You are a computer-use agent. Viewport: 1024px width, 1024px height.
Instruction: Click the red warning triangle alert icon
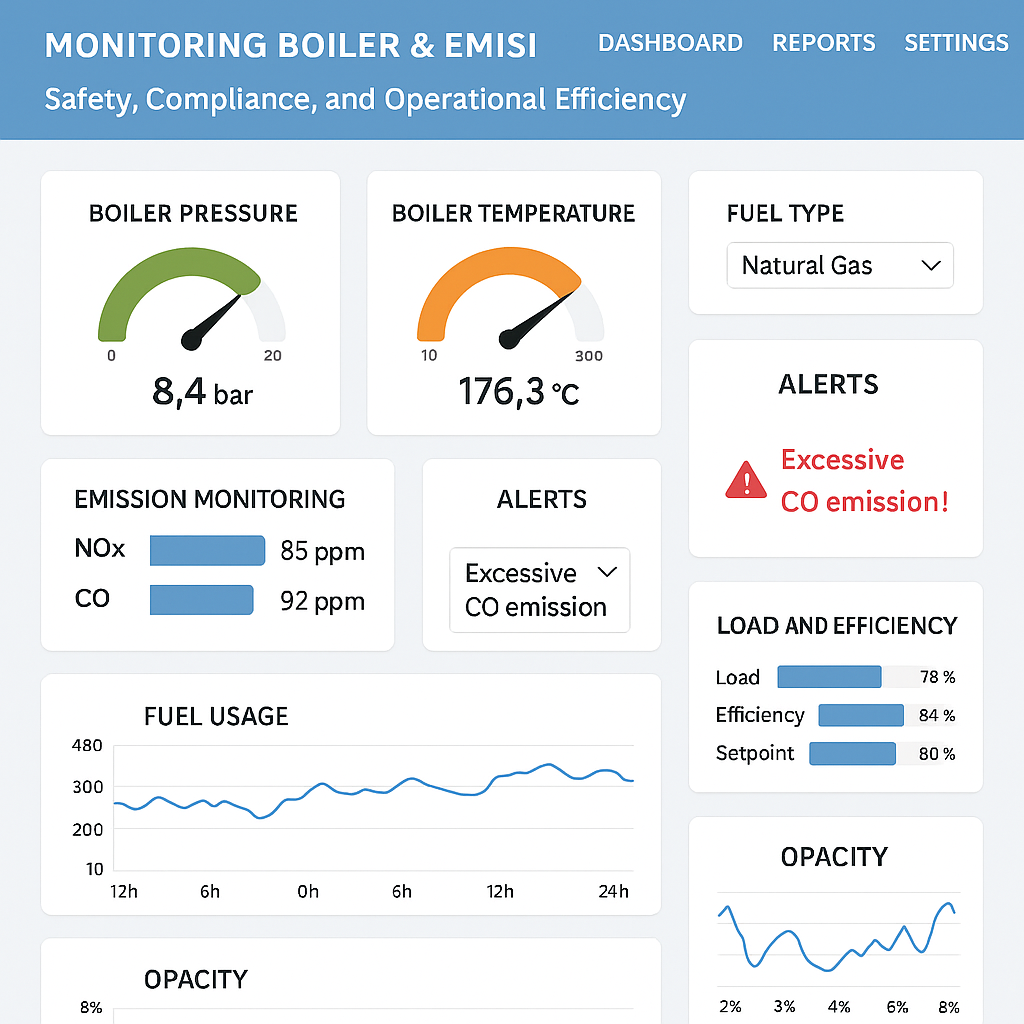[x=746, y=480]
